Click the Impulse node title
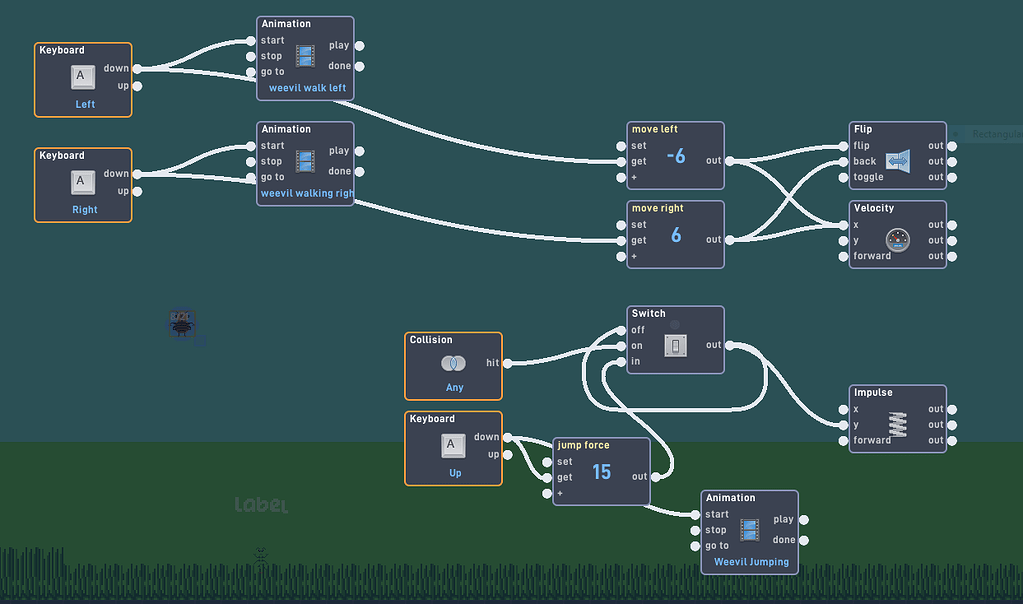The width and height of the screenshot is (1023, 604). click(x=873, y=393)
